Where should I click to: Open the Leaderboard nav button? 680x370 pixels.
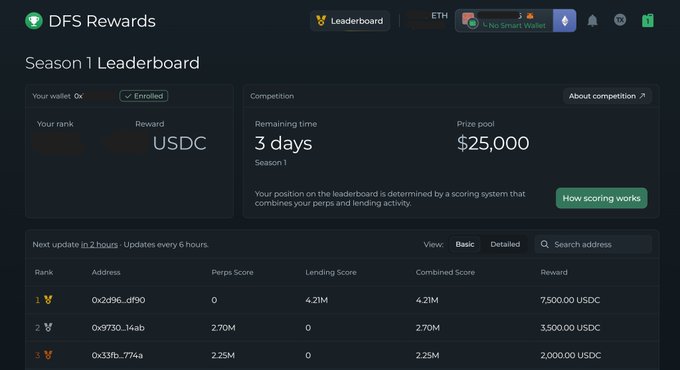(350, 21)
